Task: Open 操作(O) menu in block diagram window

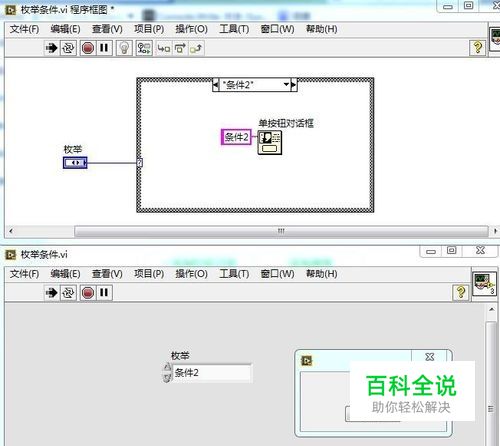Action: pyautogui.click(x=191, y=29)
